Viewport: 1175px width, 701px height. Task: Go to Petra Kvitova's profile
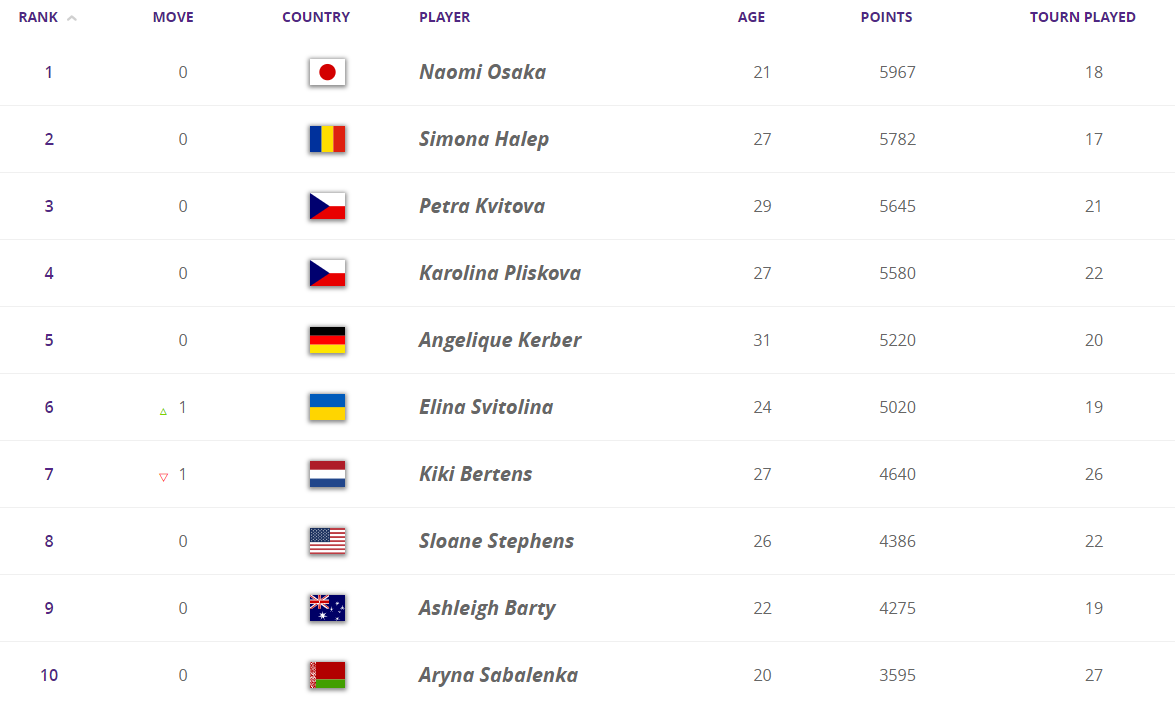click(x=482, y=206)
